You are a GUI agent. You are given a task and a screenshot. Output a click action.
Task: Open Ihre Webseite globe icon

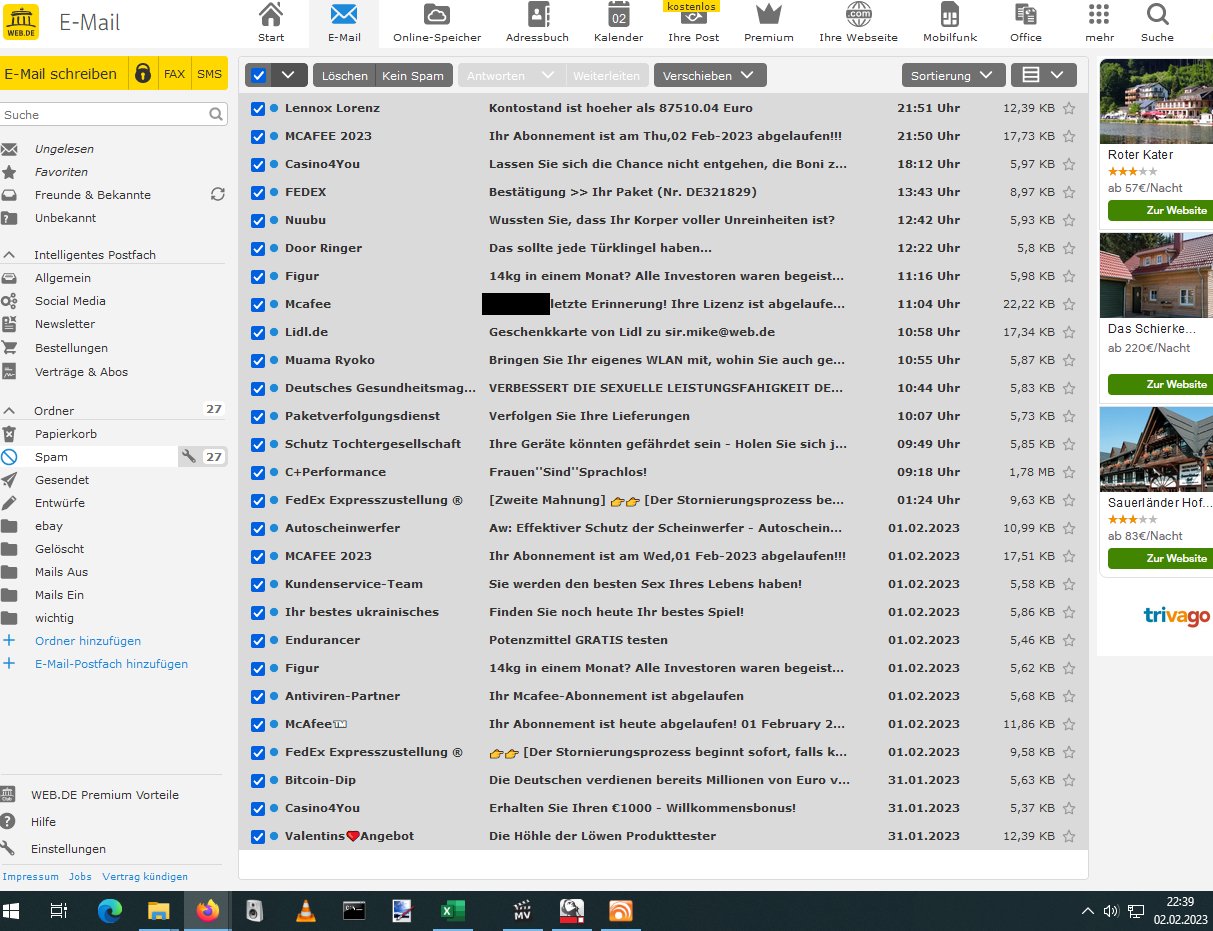pyautogui.click(x=858, y=15)
